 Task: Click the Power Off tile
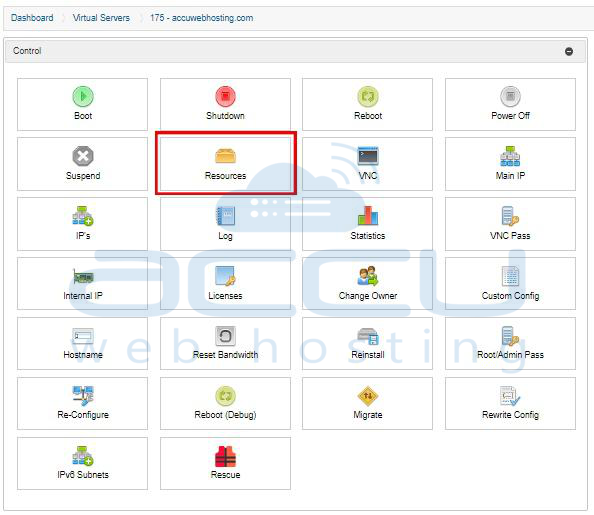(510, 105)
